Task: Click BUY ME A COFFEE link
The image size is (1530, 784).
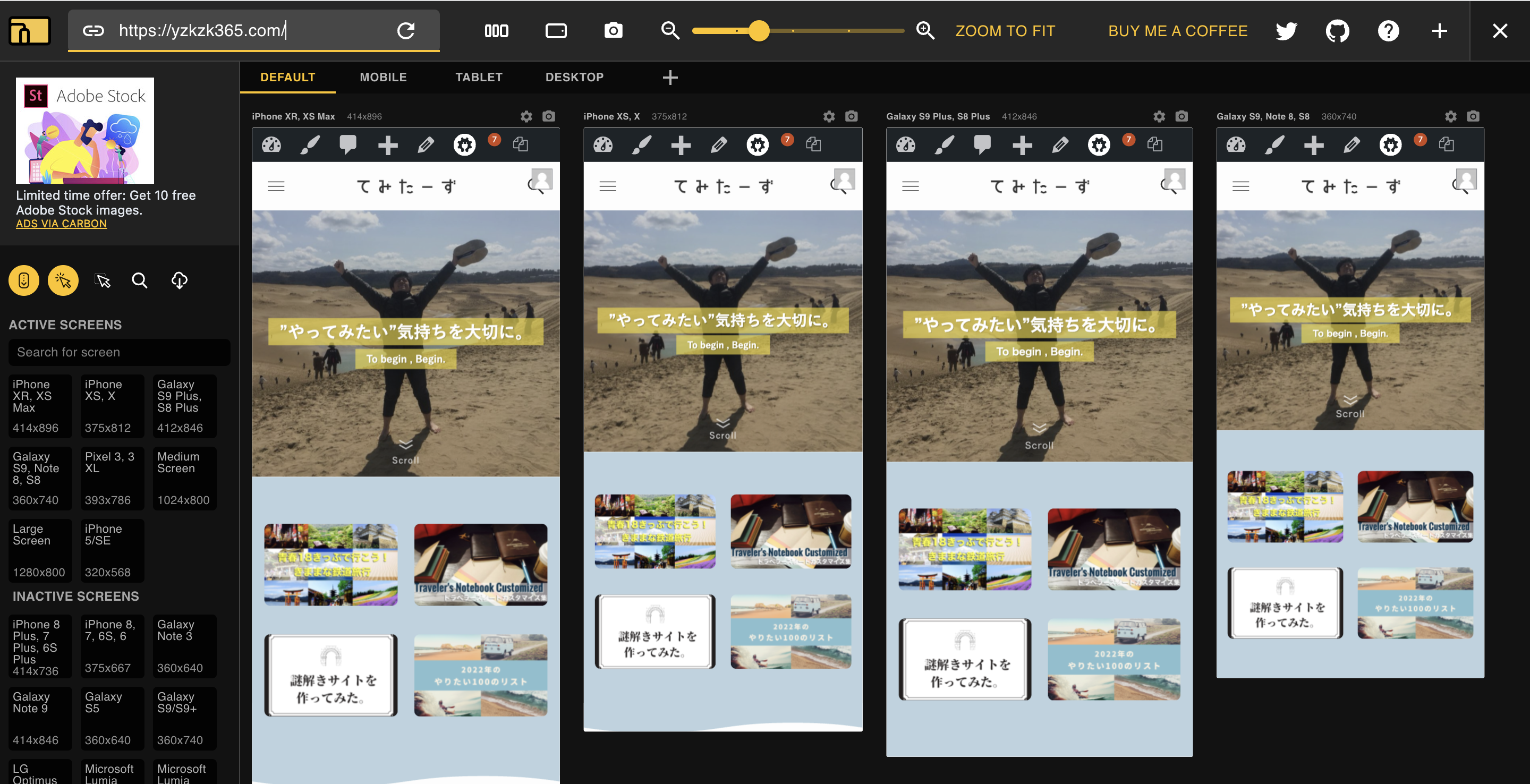Action: (1178, 31)
